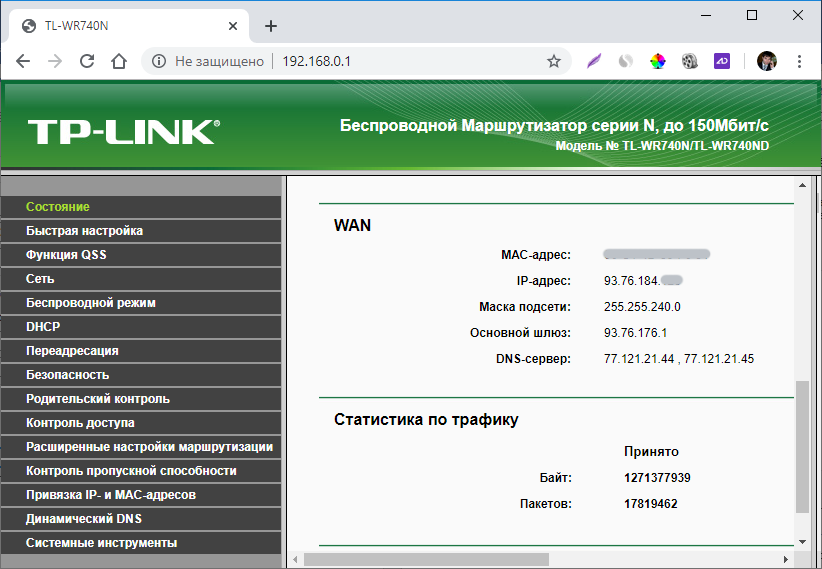Viewport: 822px width, 569px height.
Task: Select DHCP in the sidebar
Action: coord(42,327)
